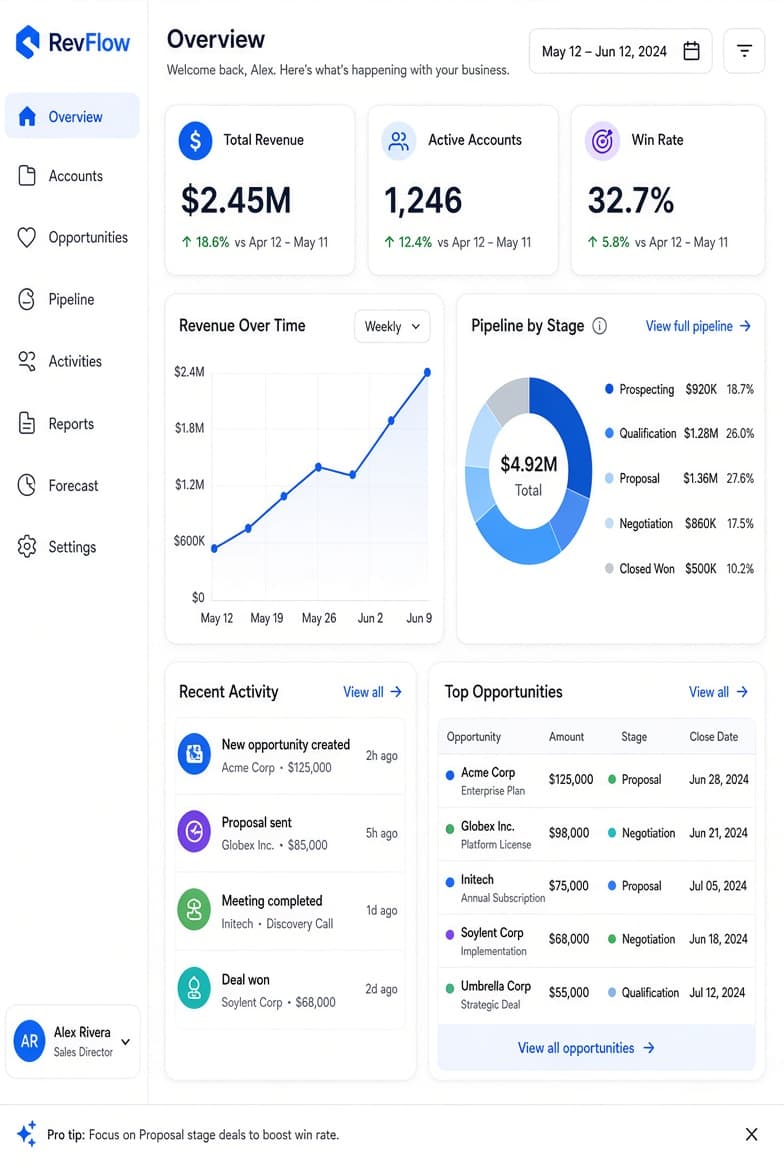The image size is (784, 1168).
Task: Click the $98,000 amount cell
Action: (569, 833)
